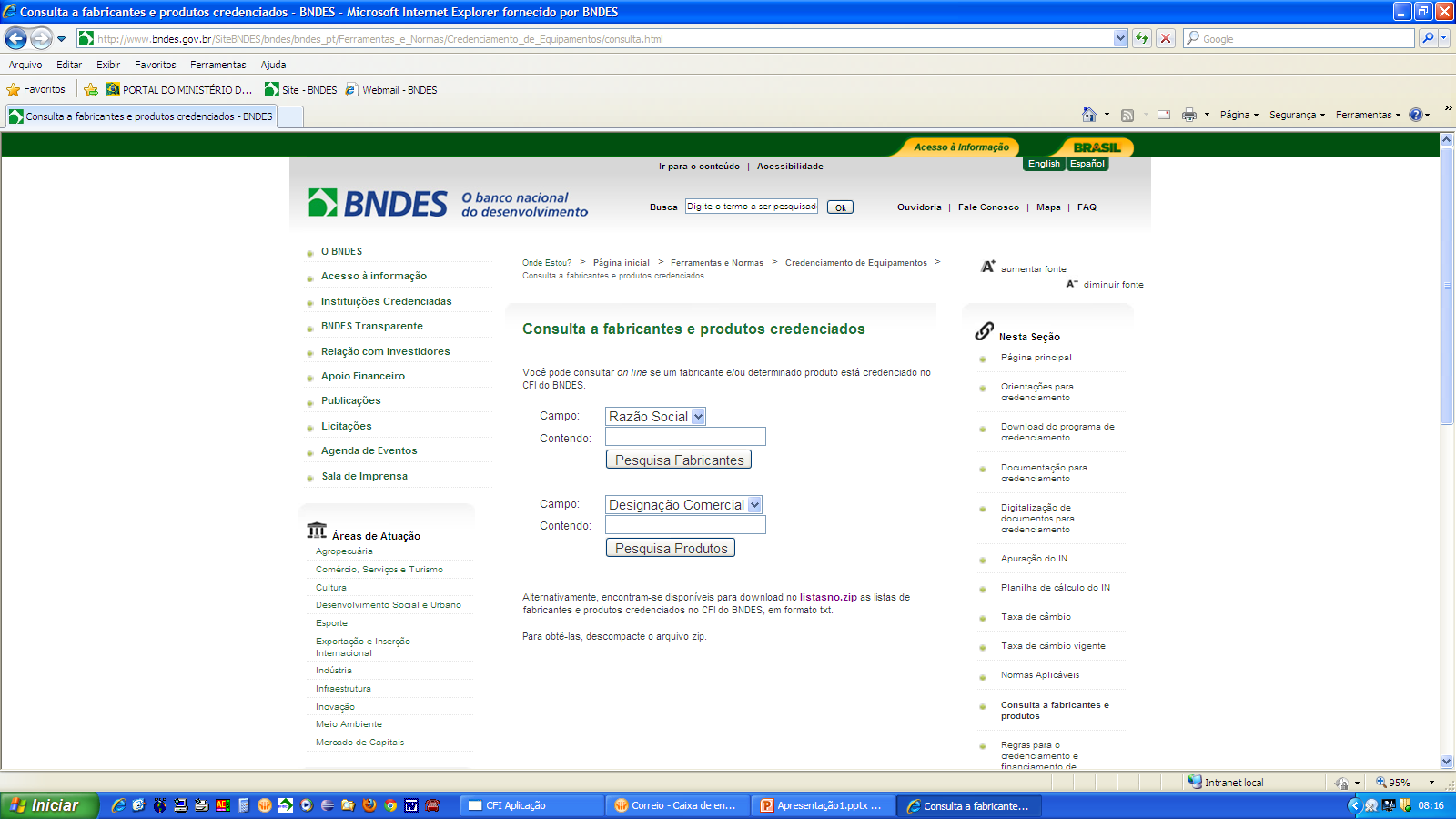Click the diminuir fonte A- icon
Image resolution: width=1456 pixels, height=819 pixels.
1072,284
